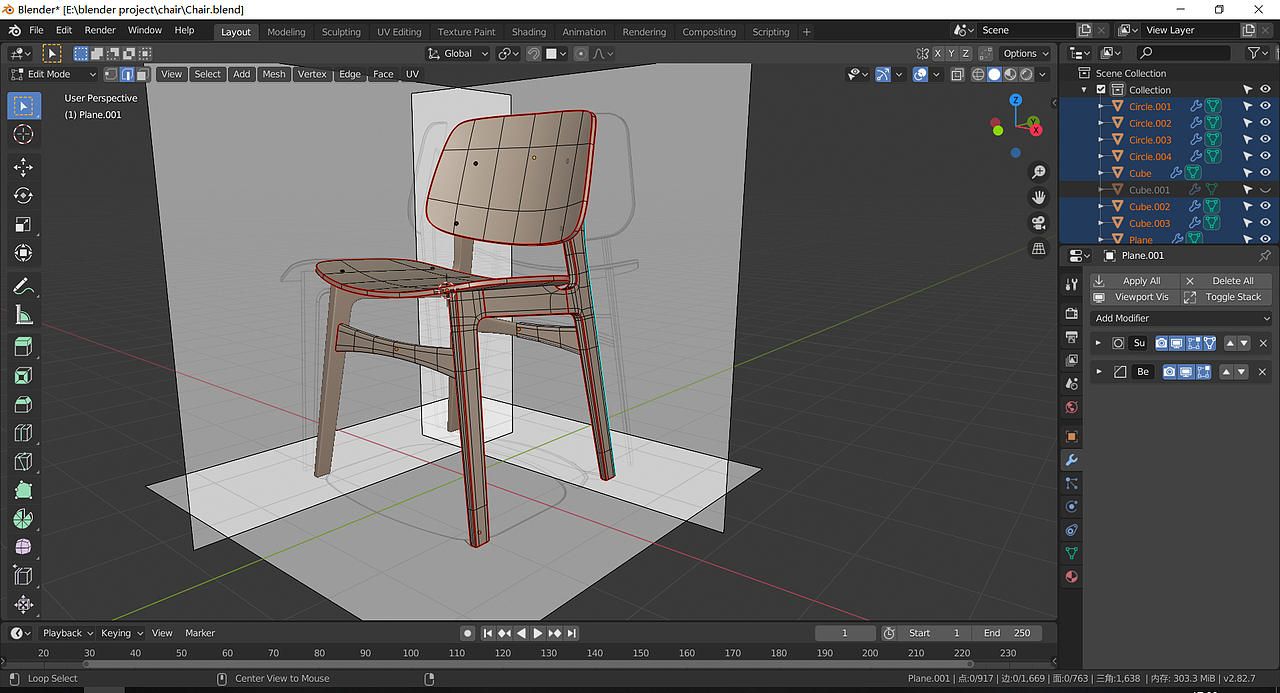Open the Material properties tab

[x=1071, y=577]
